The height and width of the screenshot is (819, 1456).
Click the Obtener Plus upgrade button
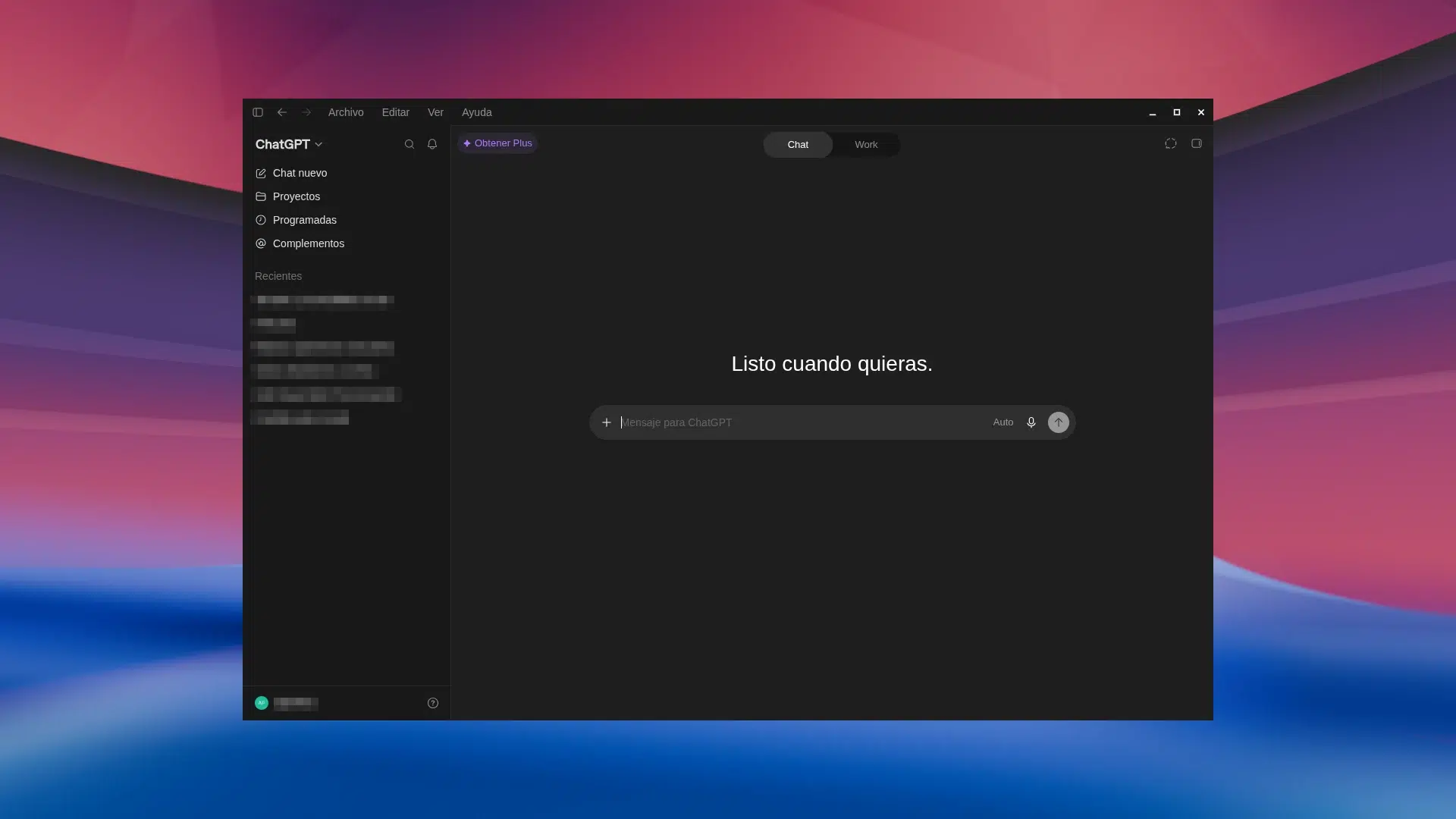click(x=497, y=143)
